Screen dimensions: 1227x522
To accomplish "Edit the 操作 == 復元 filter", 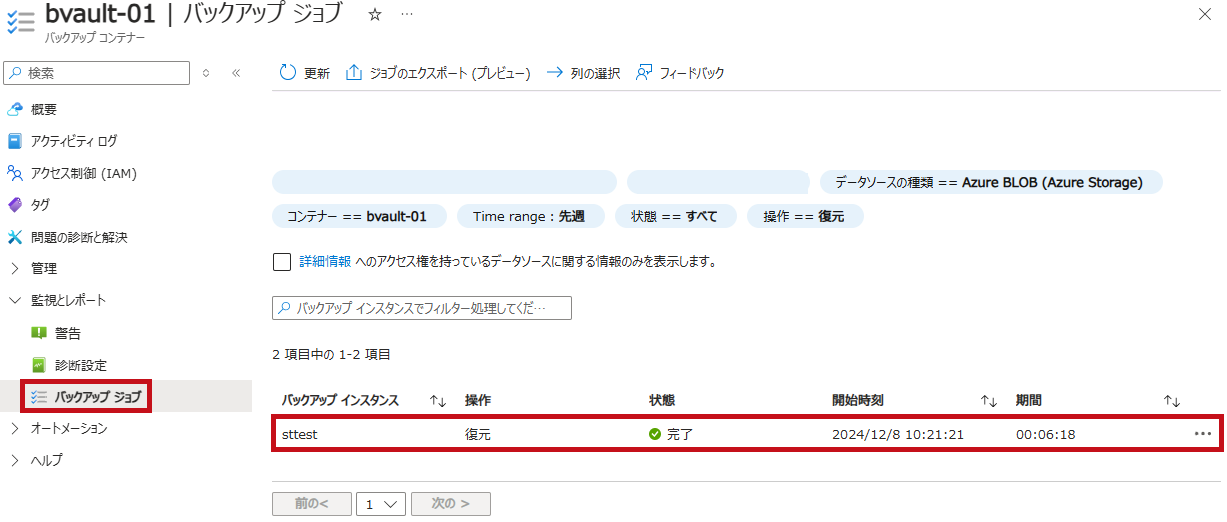I will click(804, 216).
